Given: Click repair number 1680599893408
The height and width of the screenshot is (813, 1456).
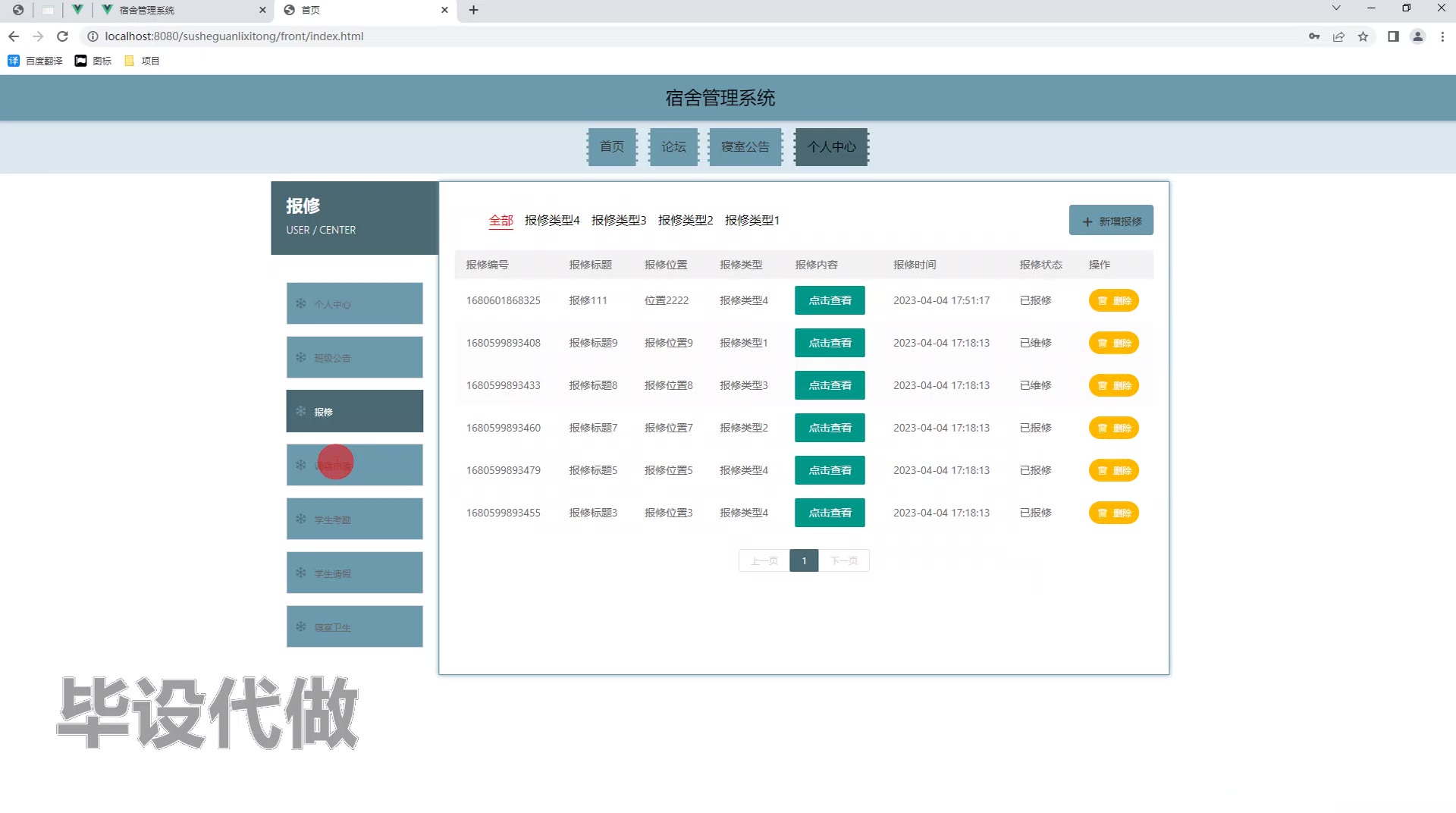Looking at the screenshot, I should pos(504,343).
